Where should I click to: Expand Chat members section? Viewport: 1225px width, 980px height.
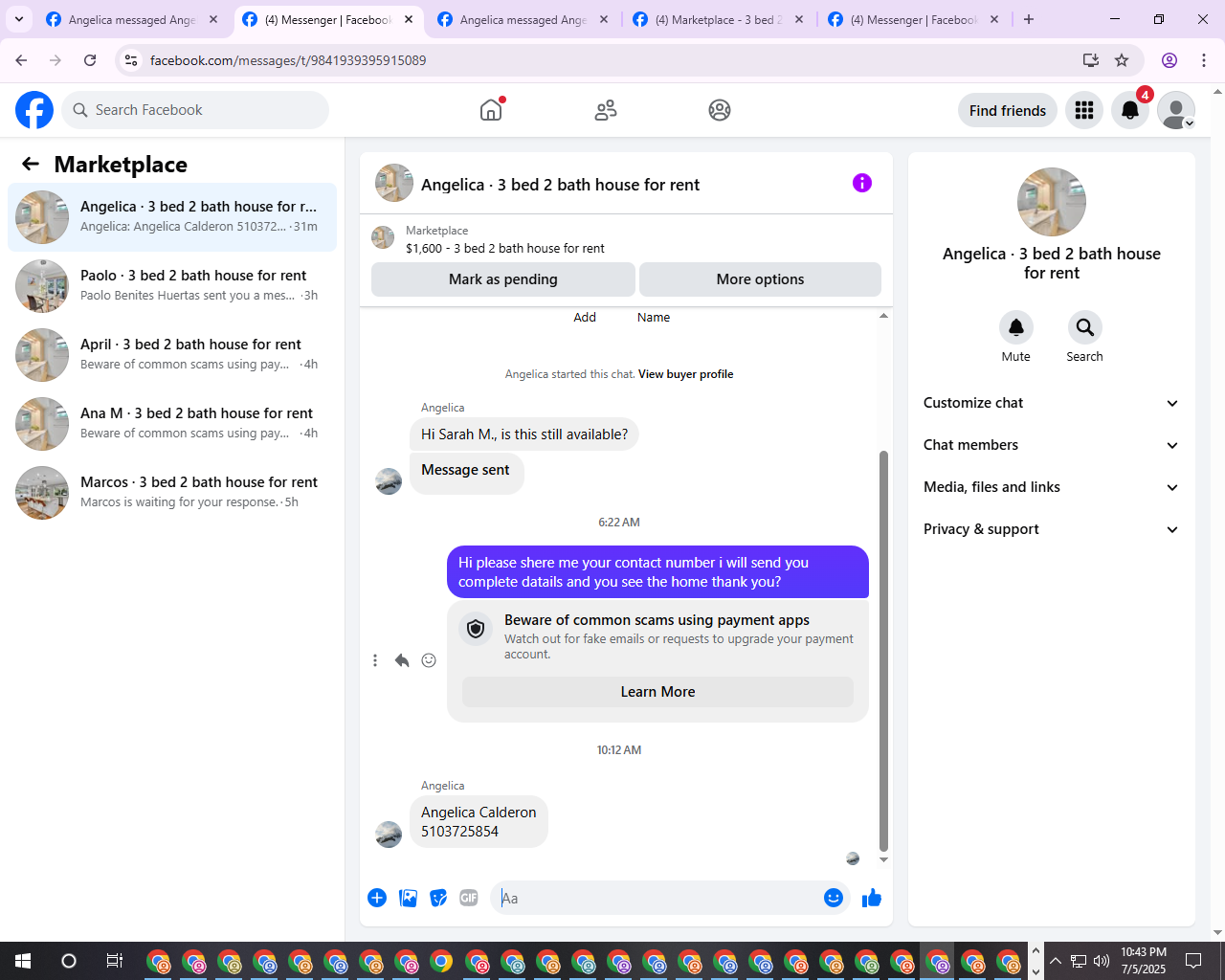pyautogui.click(x=1051, y=445)
